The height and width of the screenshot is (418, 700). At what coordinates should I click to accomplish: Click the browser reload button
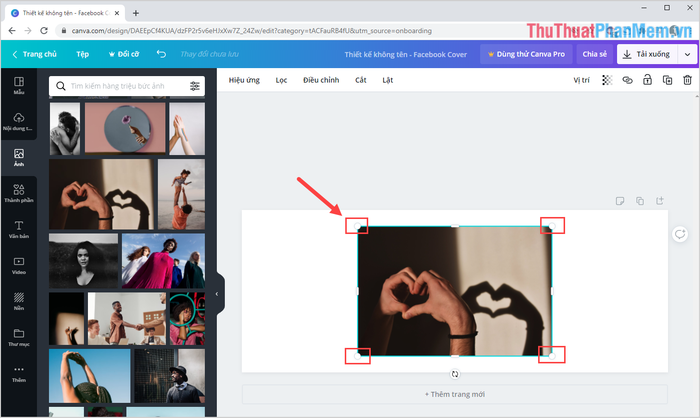(x=44, y=30)
